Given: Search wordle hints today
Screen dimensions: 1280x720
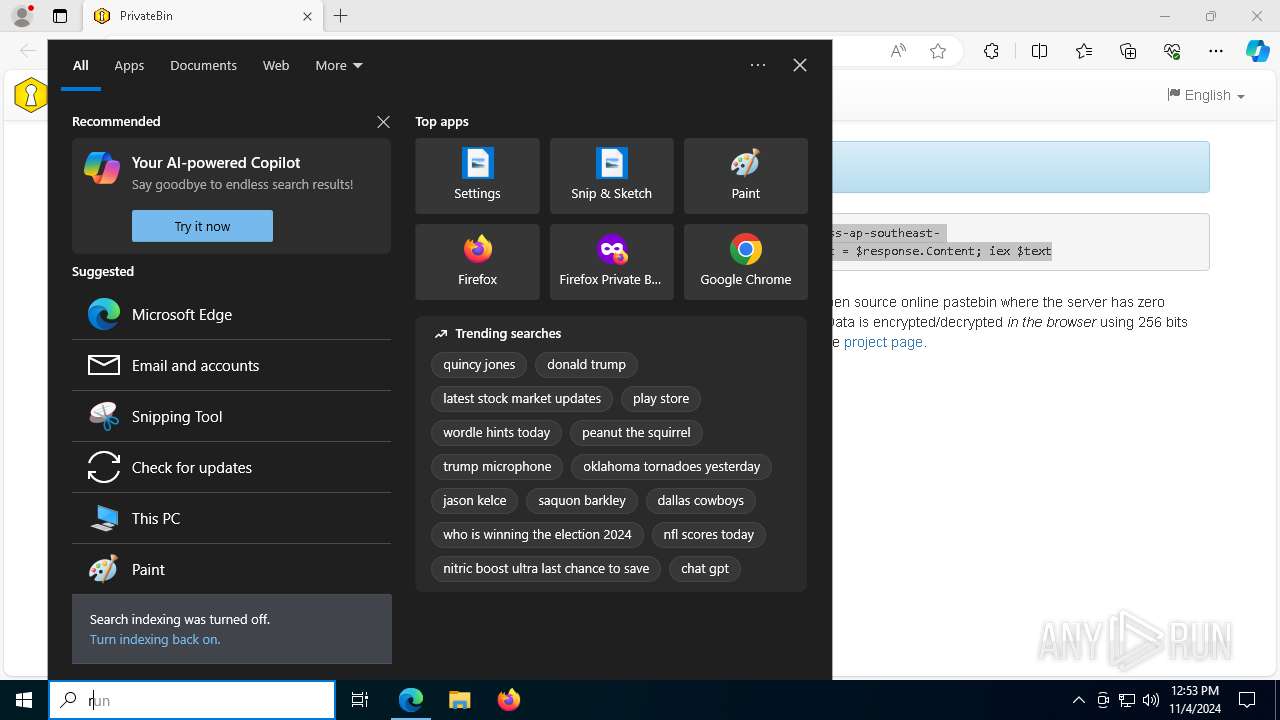Looking at the screenshot, I should point(497,432).
